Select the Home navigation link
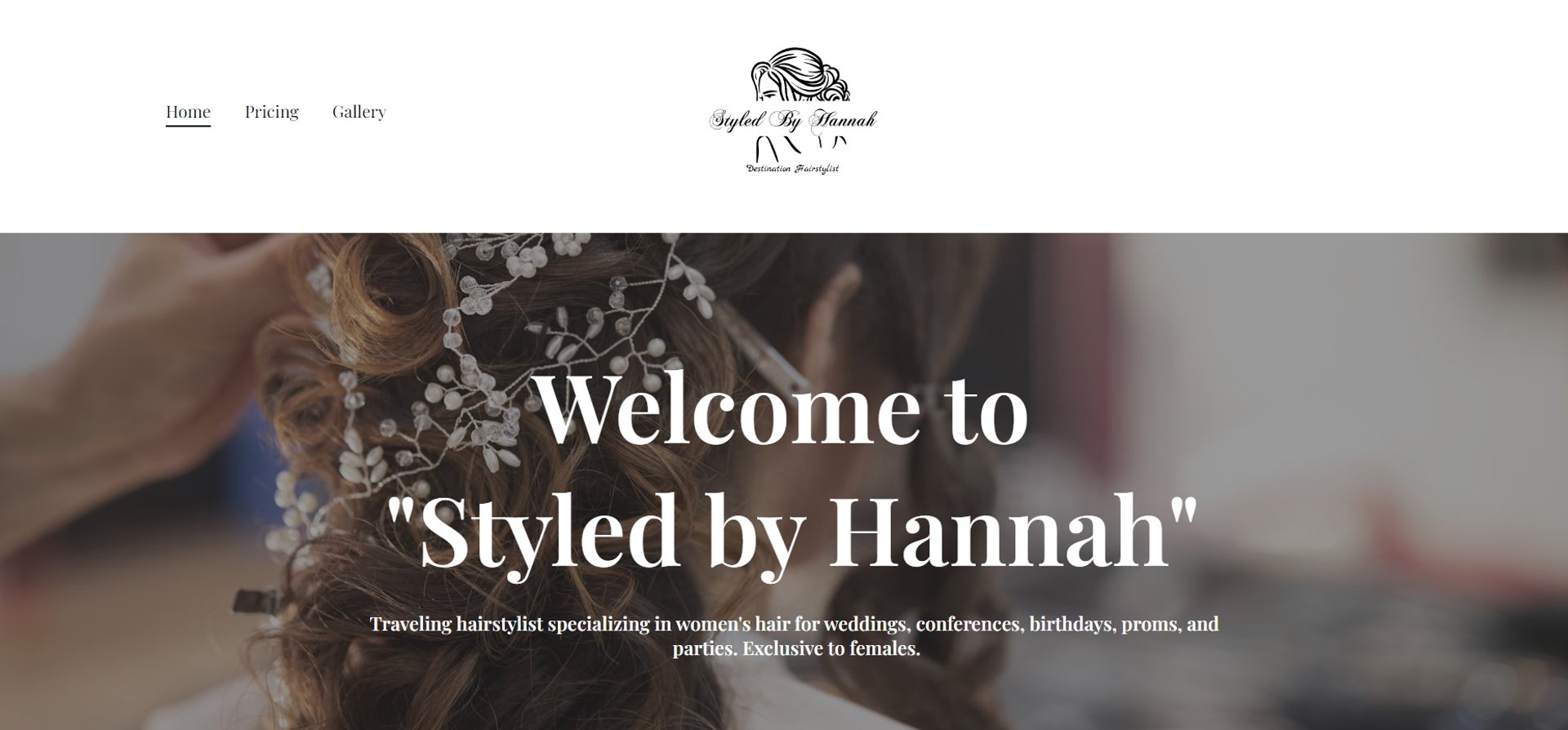This screenshot has height=730, width=1568. (188, 111)
